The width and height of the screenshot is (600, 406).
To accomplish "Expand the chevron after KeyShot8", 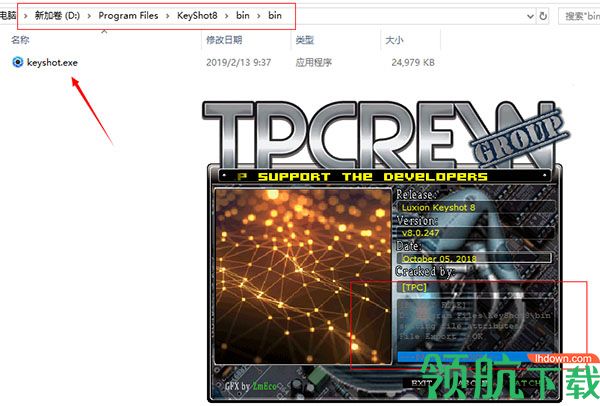I will (227, 16).
